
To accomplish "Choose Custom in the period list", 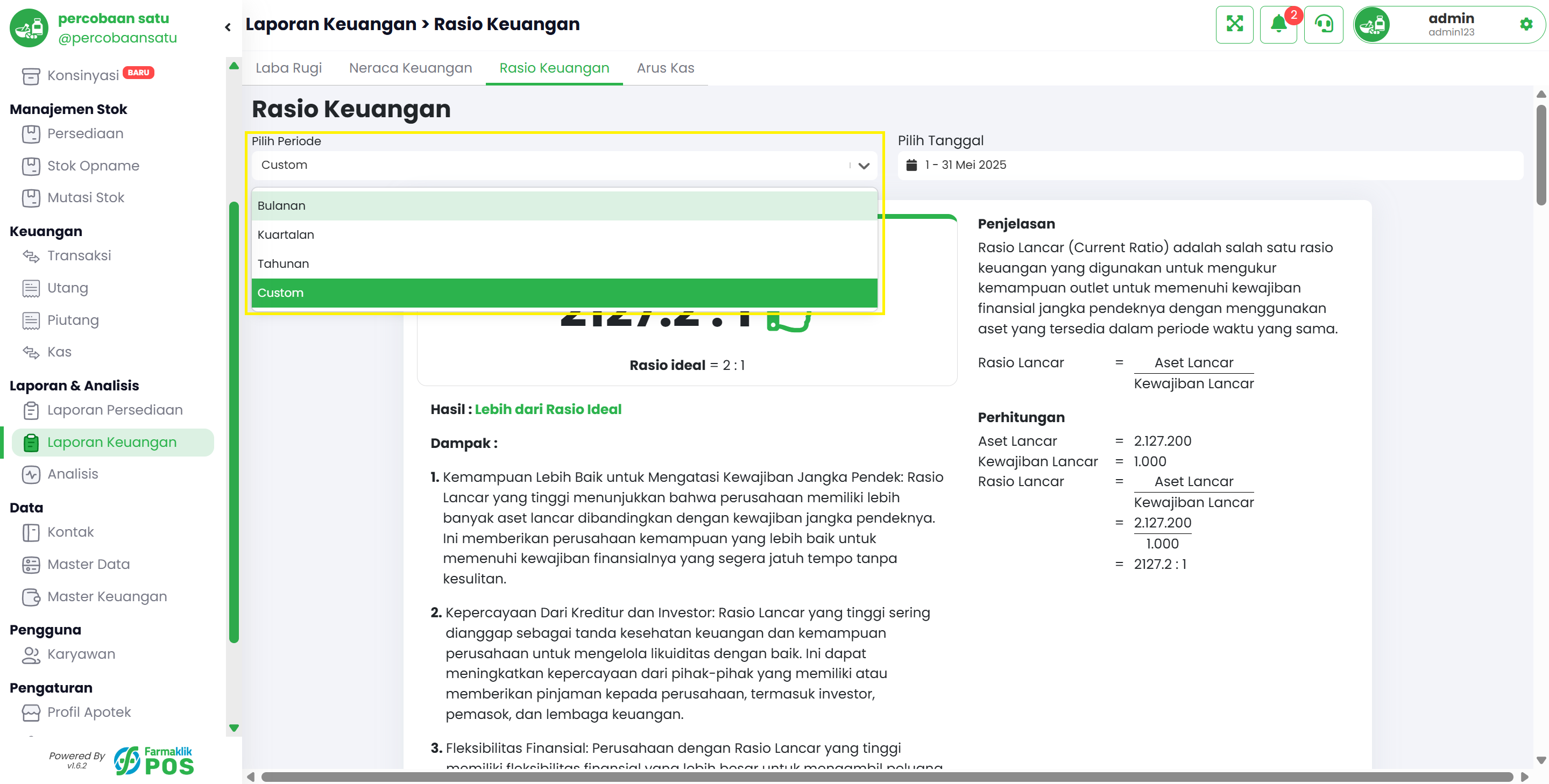I will click(x=564, y=293).
